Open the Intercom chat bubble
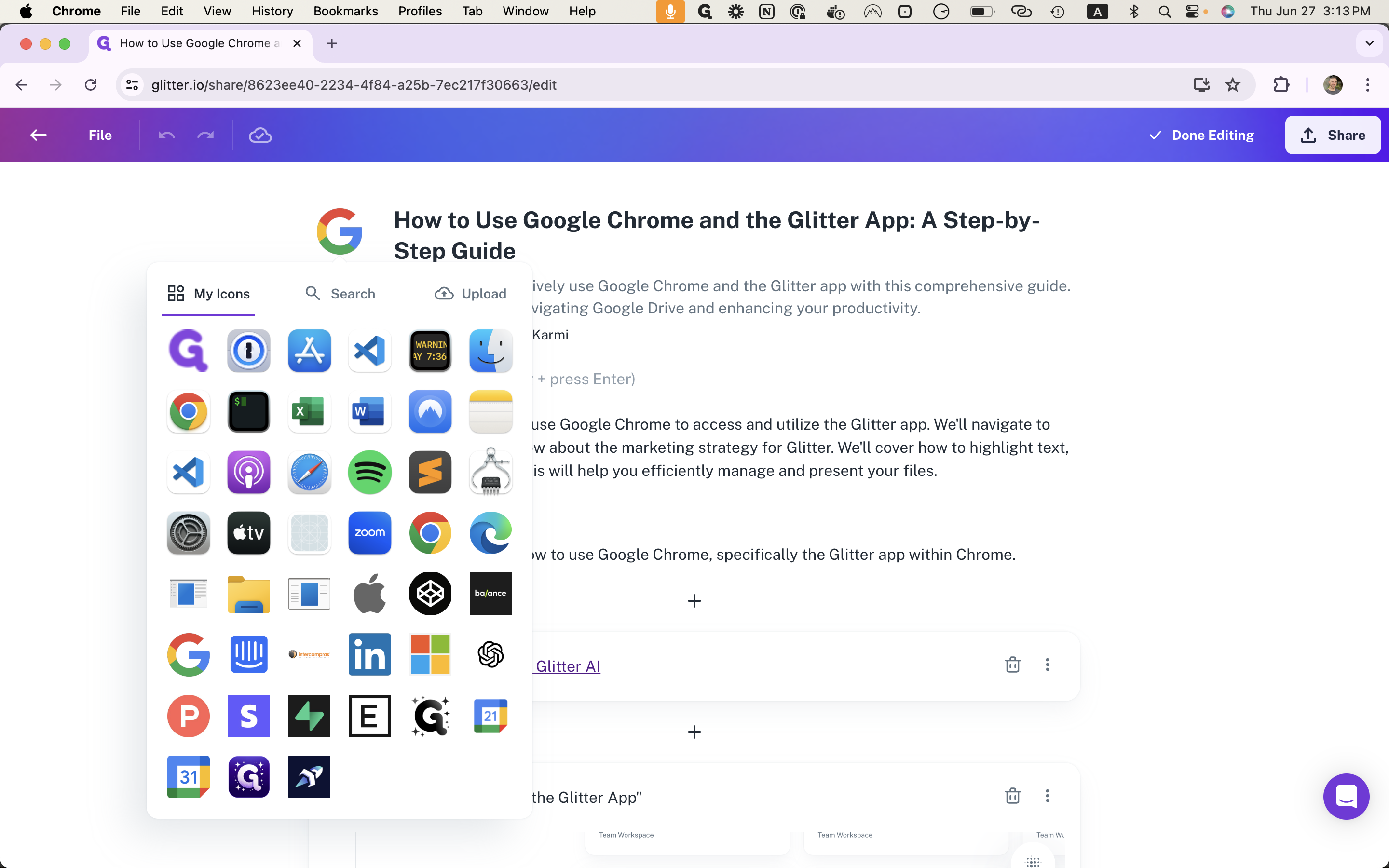 point(1346,796)
